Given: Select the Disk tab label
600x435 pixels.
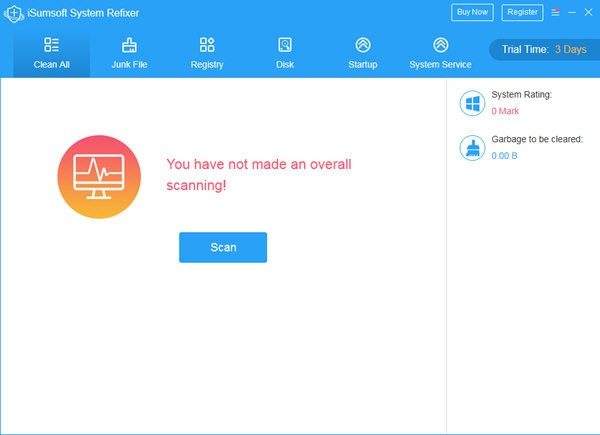Looking at the screenshot, I should (x=285, y=64).
